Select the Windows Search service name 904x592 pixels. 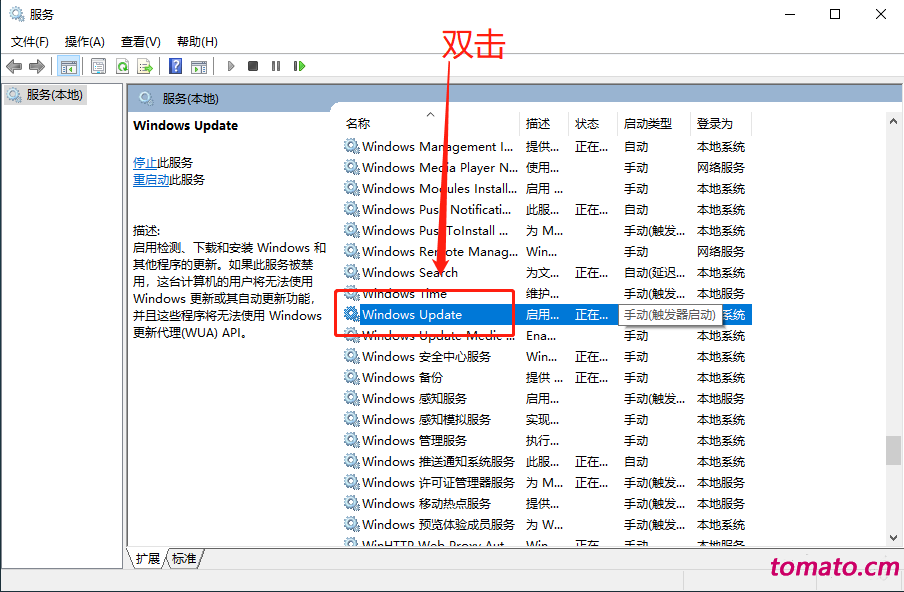410,273
